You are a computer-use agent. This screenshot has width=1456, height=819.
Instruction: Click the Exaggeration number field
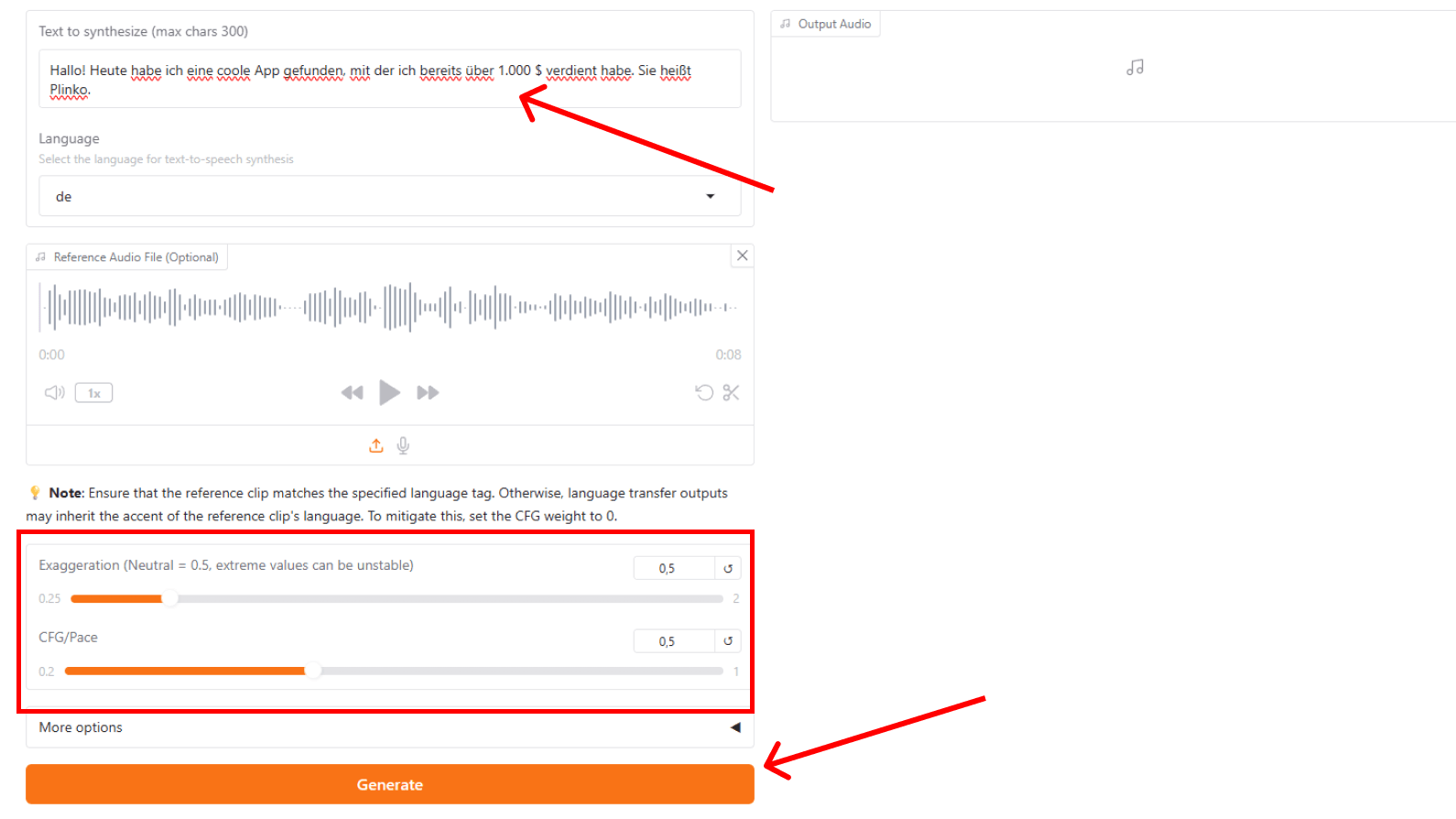coord(673,569)
